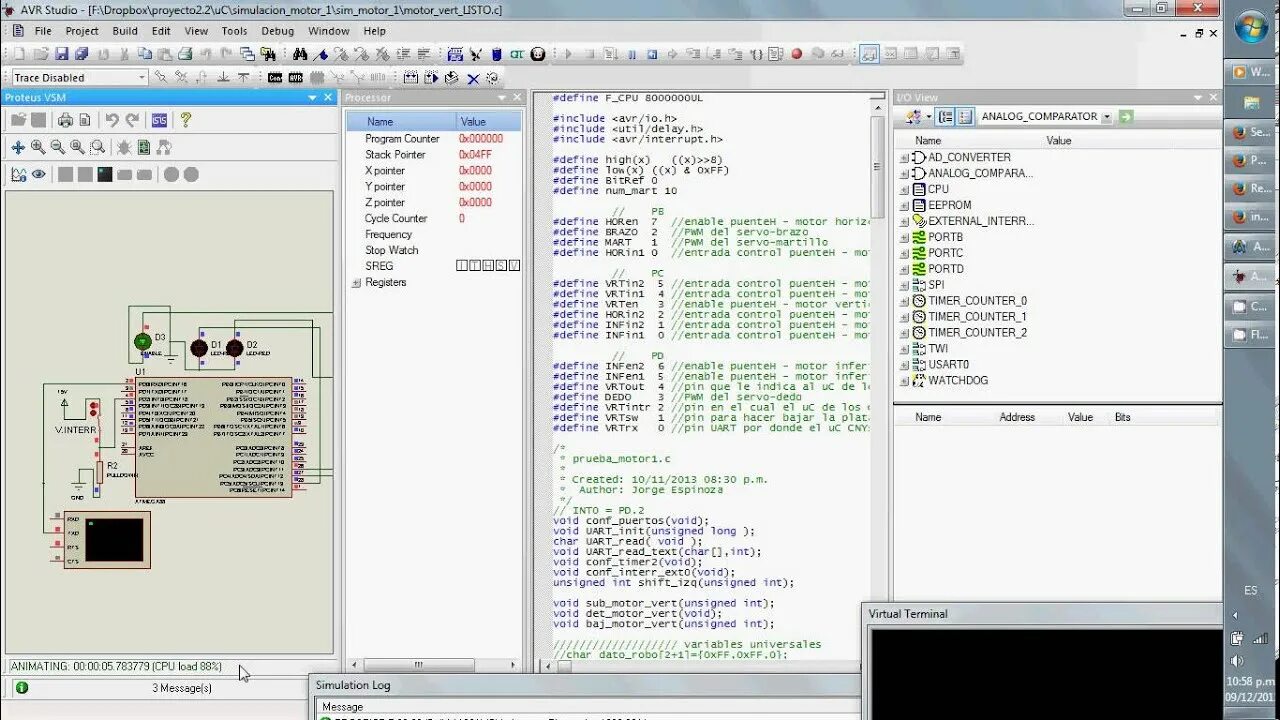Screen dimensions: 1280x720
Task: Open the Window menu
Action: click(328, 31)
